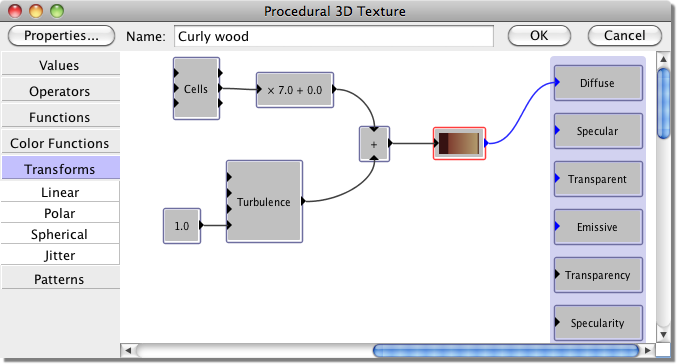
Task: Click the Specular output module
Action: point(598,131)
